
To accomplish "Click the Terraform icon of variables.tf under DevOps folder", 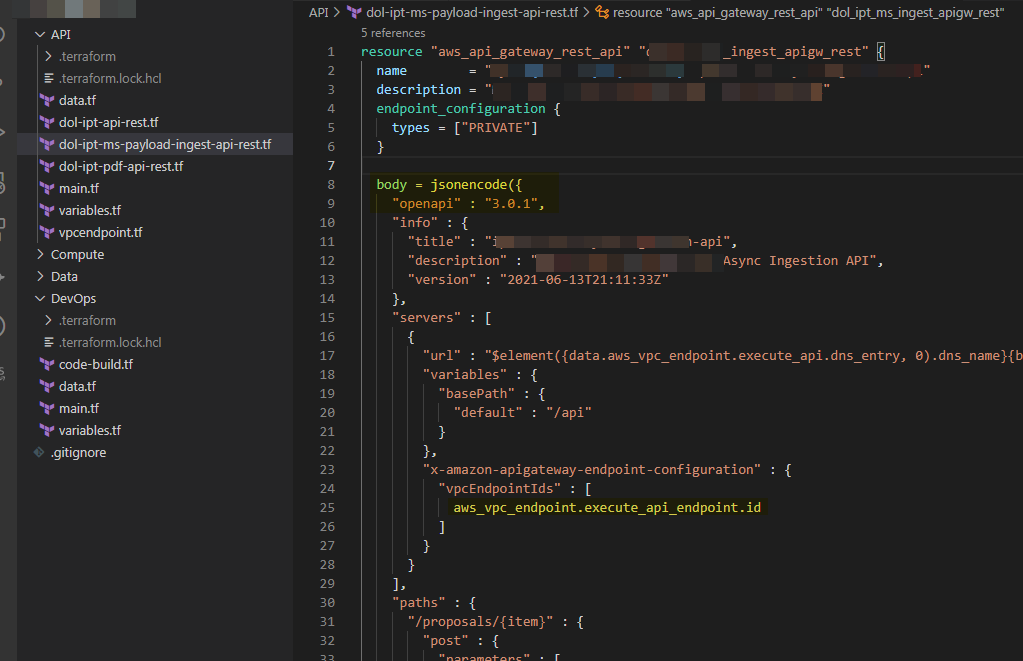I will [x=47, y=430].
